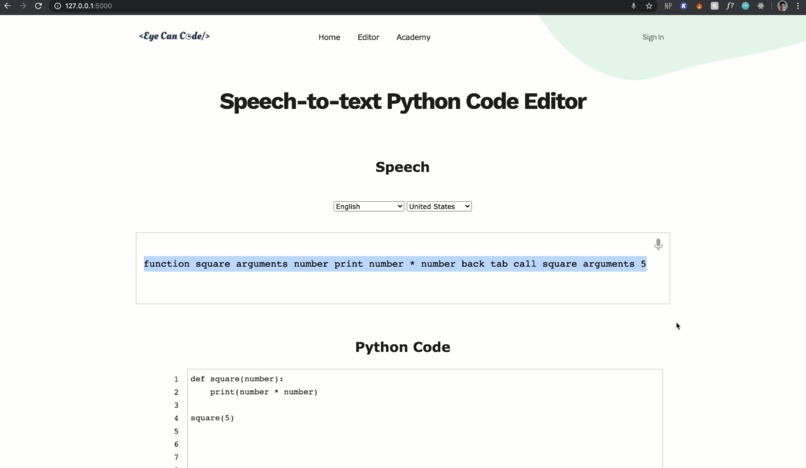Screen dimensions: 806x468
Task: Click the 'Speech' section heading
Action: pyautogui.click(x=402, y=167)
